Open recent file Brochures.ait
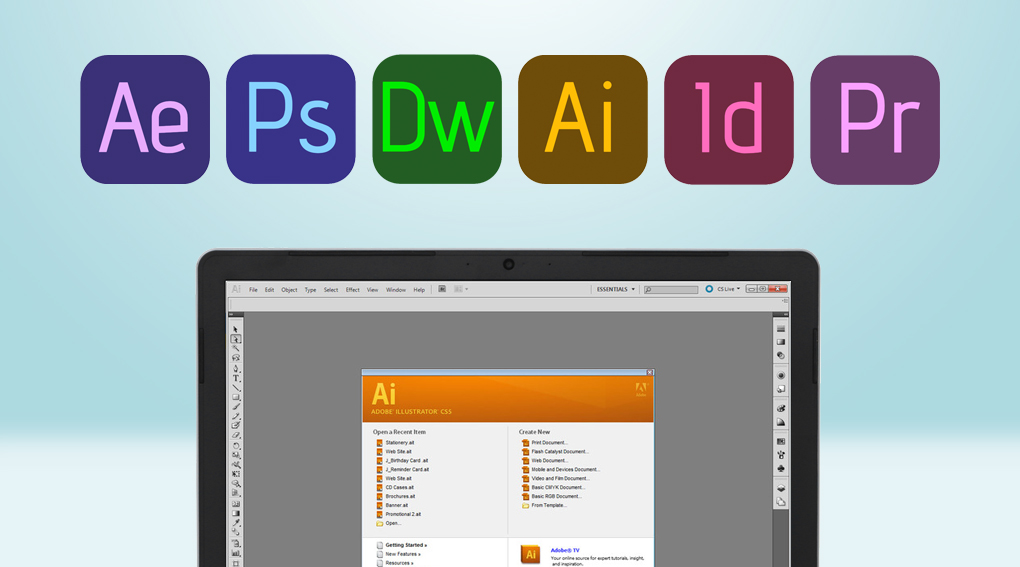The image size is (1020, 567). (x=396, y=496)
